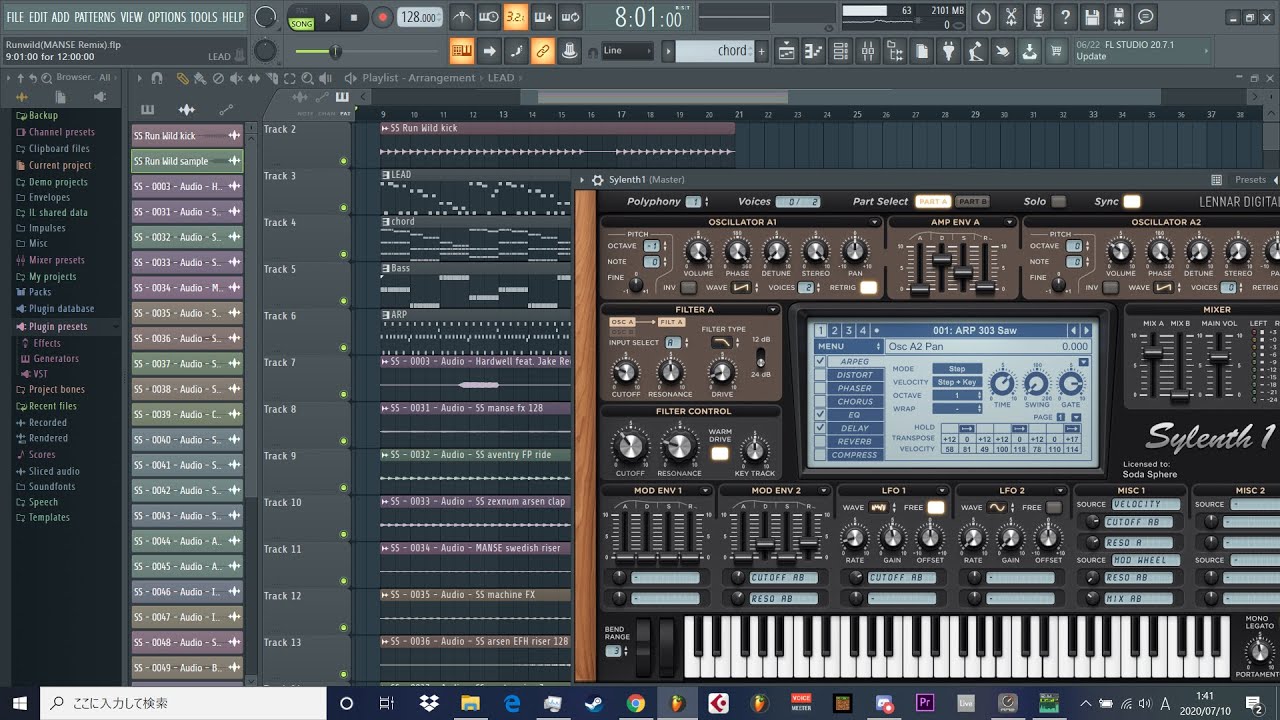This screenshot has width=1280, height=720.
Task: Select the playlist zoom tool
Action: pos(310,78)
